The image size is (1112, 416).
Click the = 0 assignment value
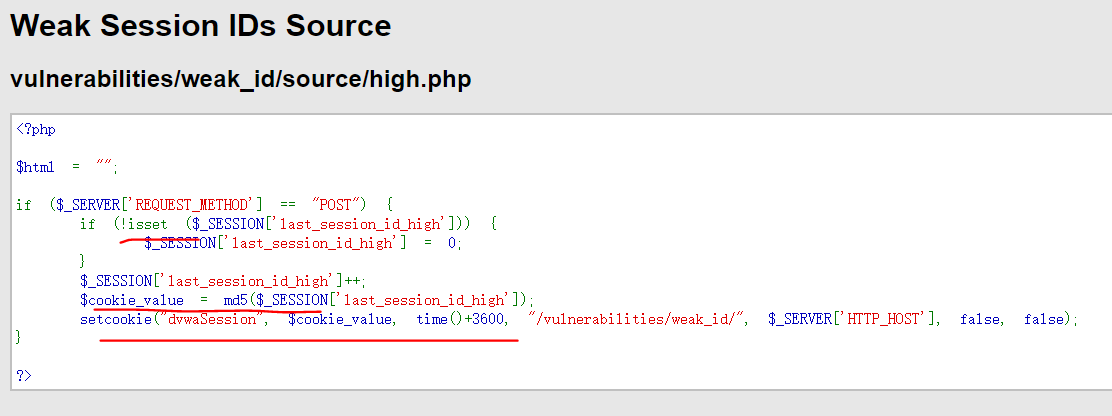point(440,243)
